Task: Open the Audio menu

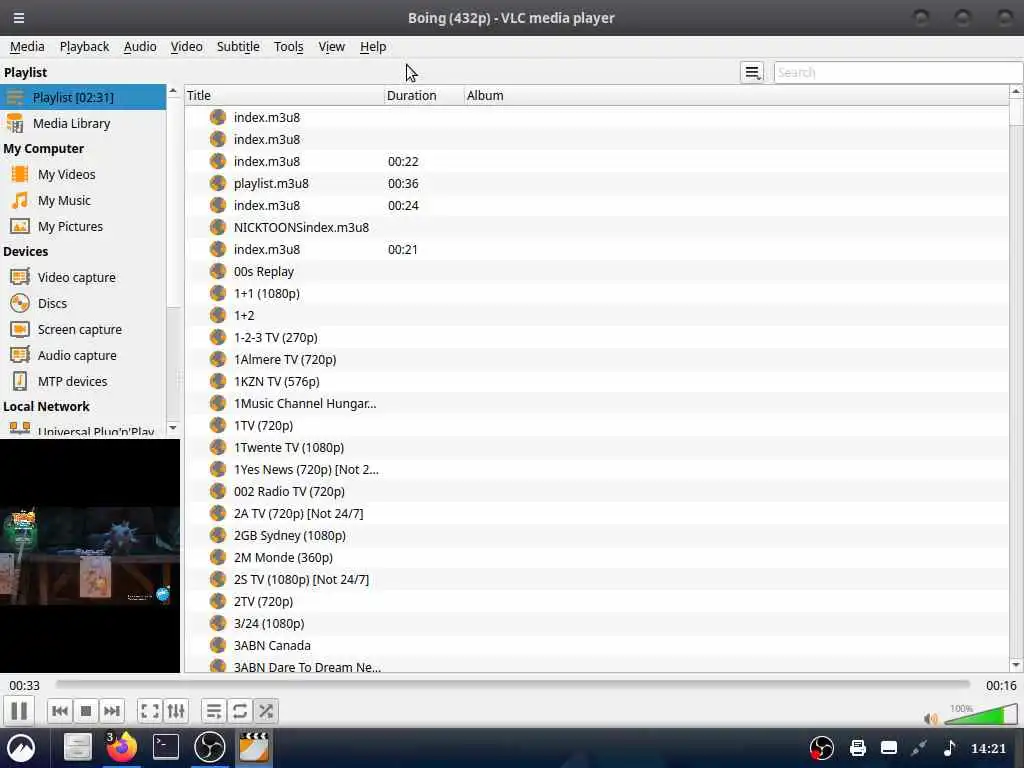Action: (140, 46)
